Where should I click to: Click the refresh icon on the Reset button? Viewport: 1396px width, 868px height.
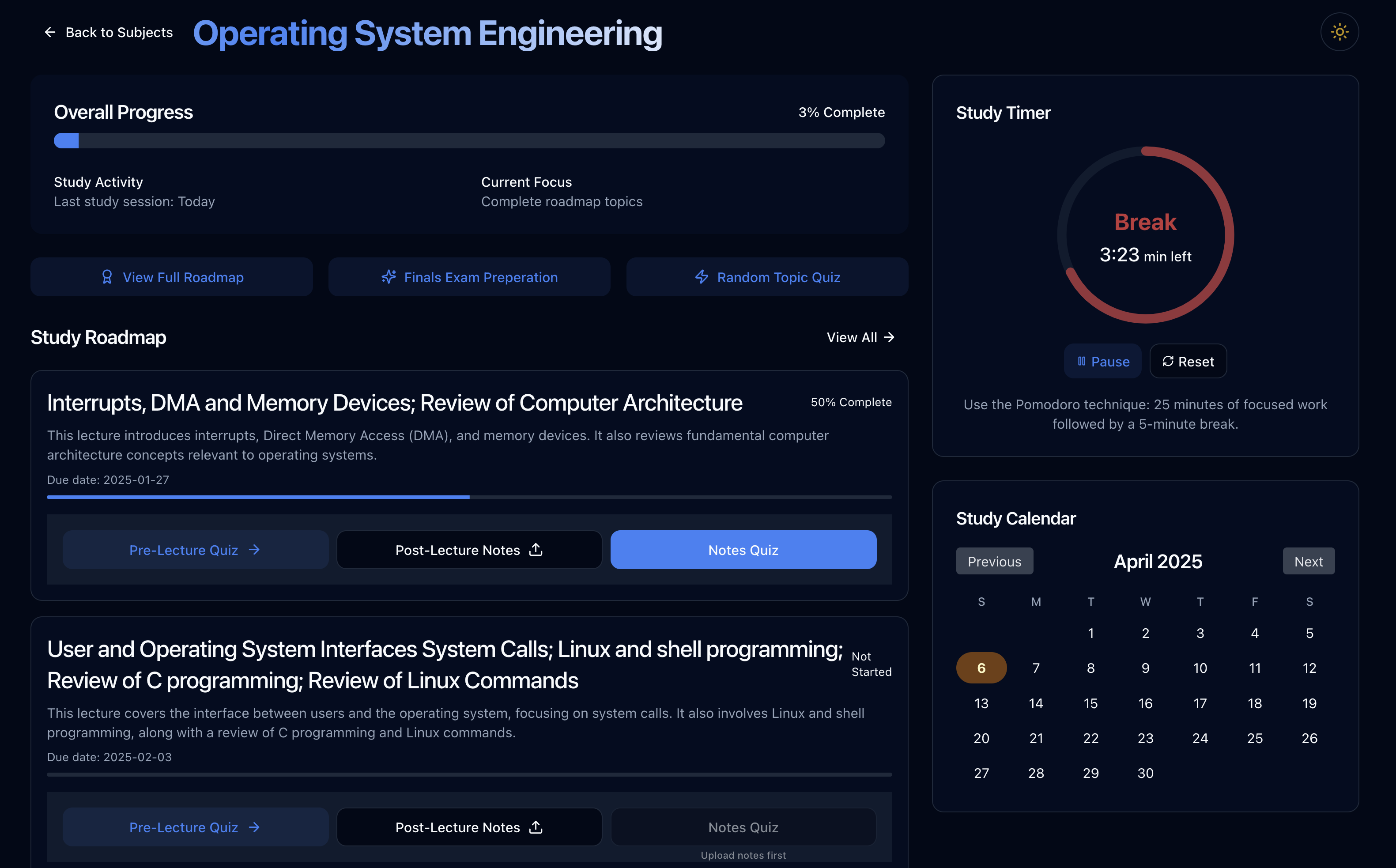click(x=1168, y=361)
